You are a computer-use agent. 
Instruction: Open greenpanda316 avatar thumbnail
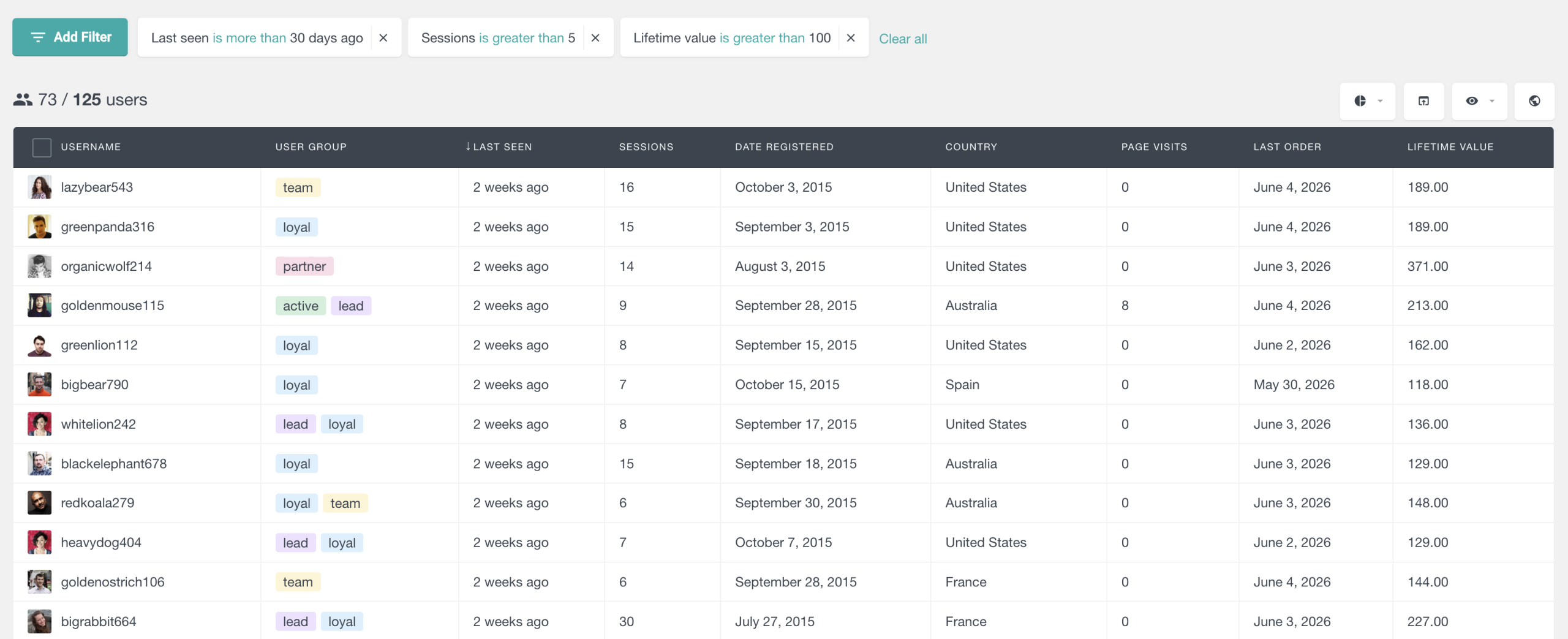(39, 227)
